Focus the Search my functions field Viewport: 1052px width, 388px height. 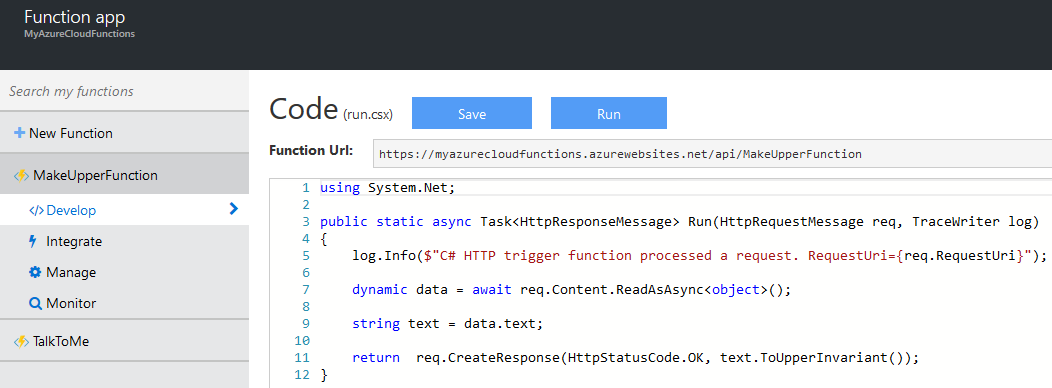pos(124,91)
